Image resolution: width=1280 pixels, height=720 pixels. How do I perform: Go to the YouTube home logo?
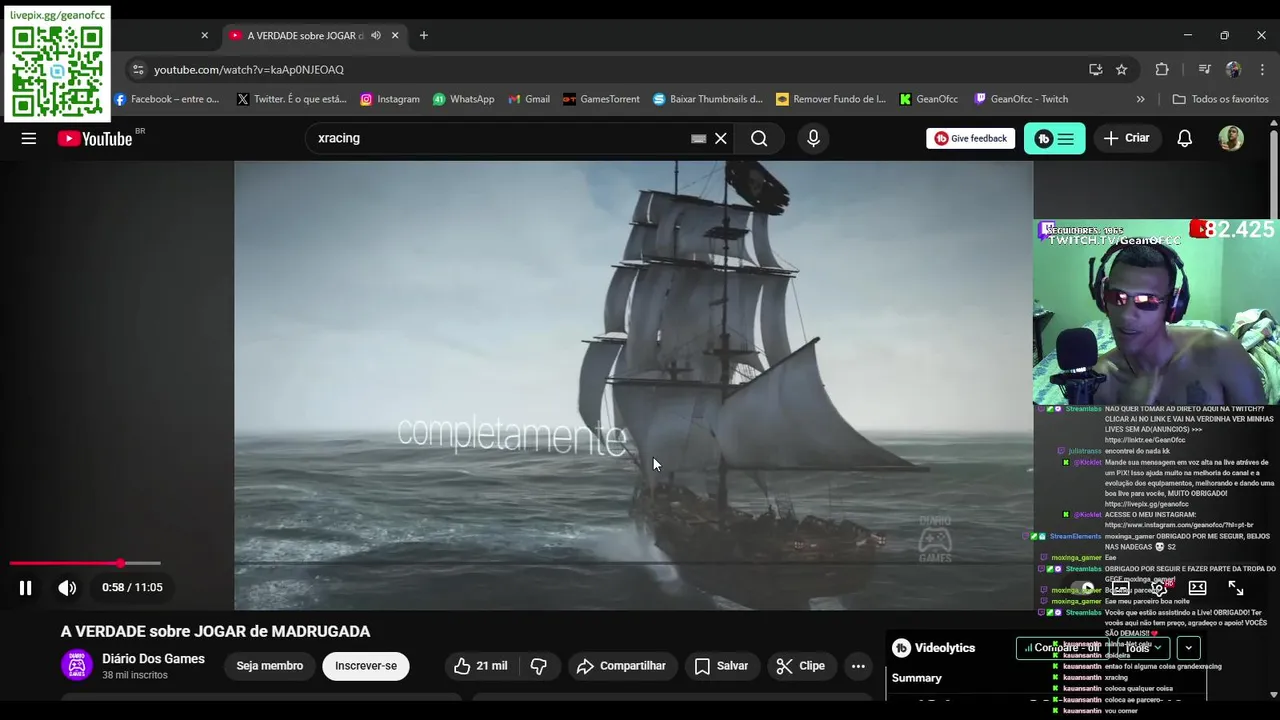pos(95,139)
